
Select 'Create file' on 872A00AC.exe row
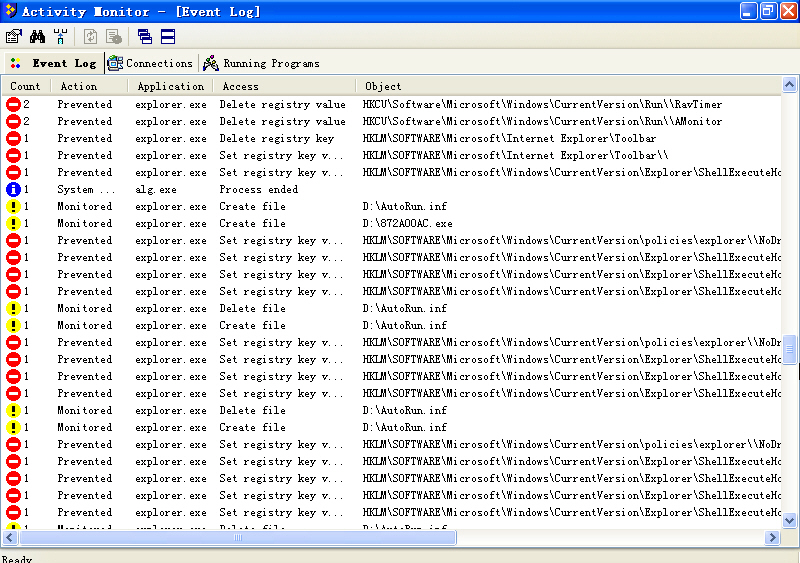[x=253, y=224]
